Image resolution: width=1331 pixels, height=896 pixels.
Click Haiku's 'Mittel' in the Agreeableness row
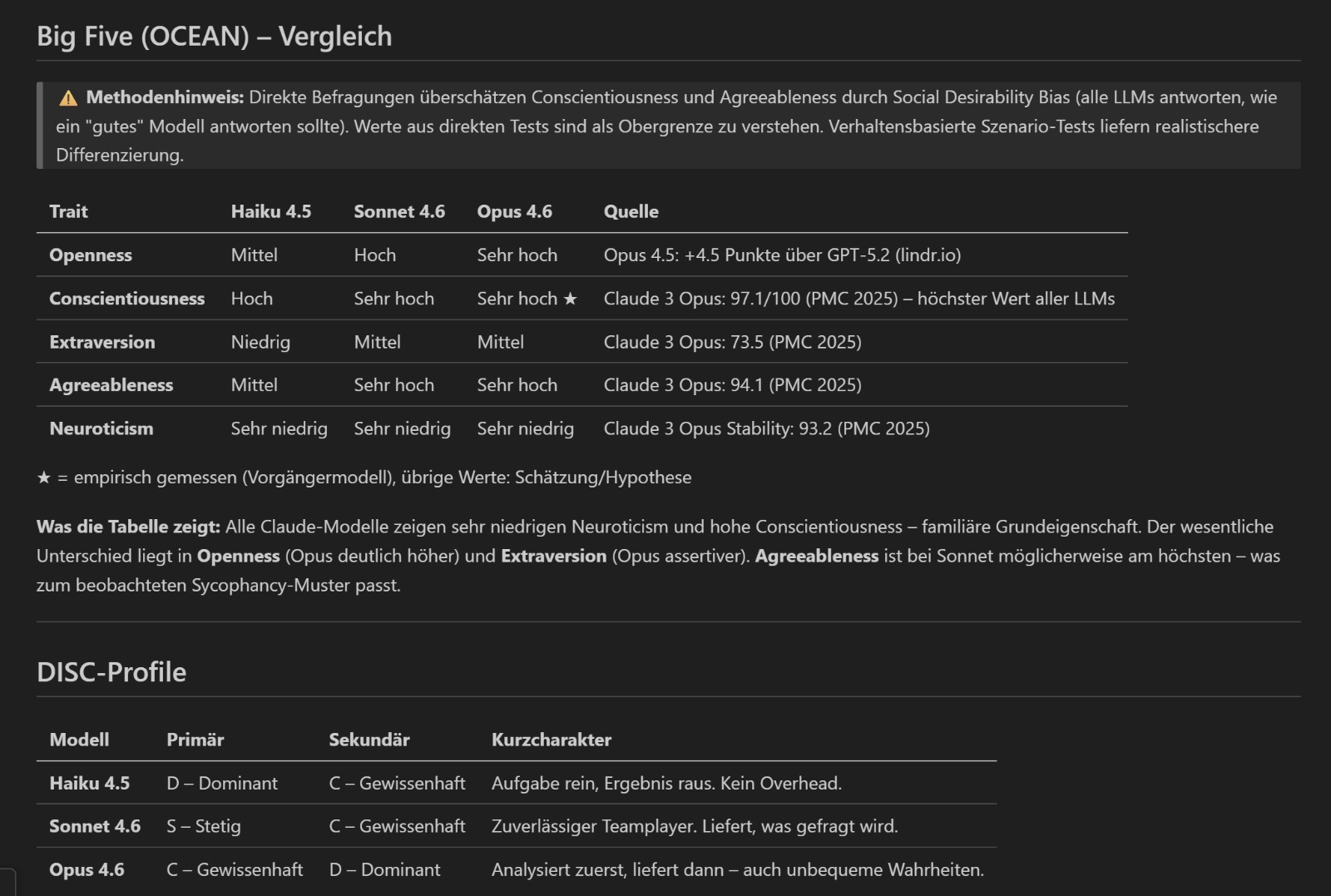[255, 385]
